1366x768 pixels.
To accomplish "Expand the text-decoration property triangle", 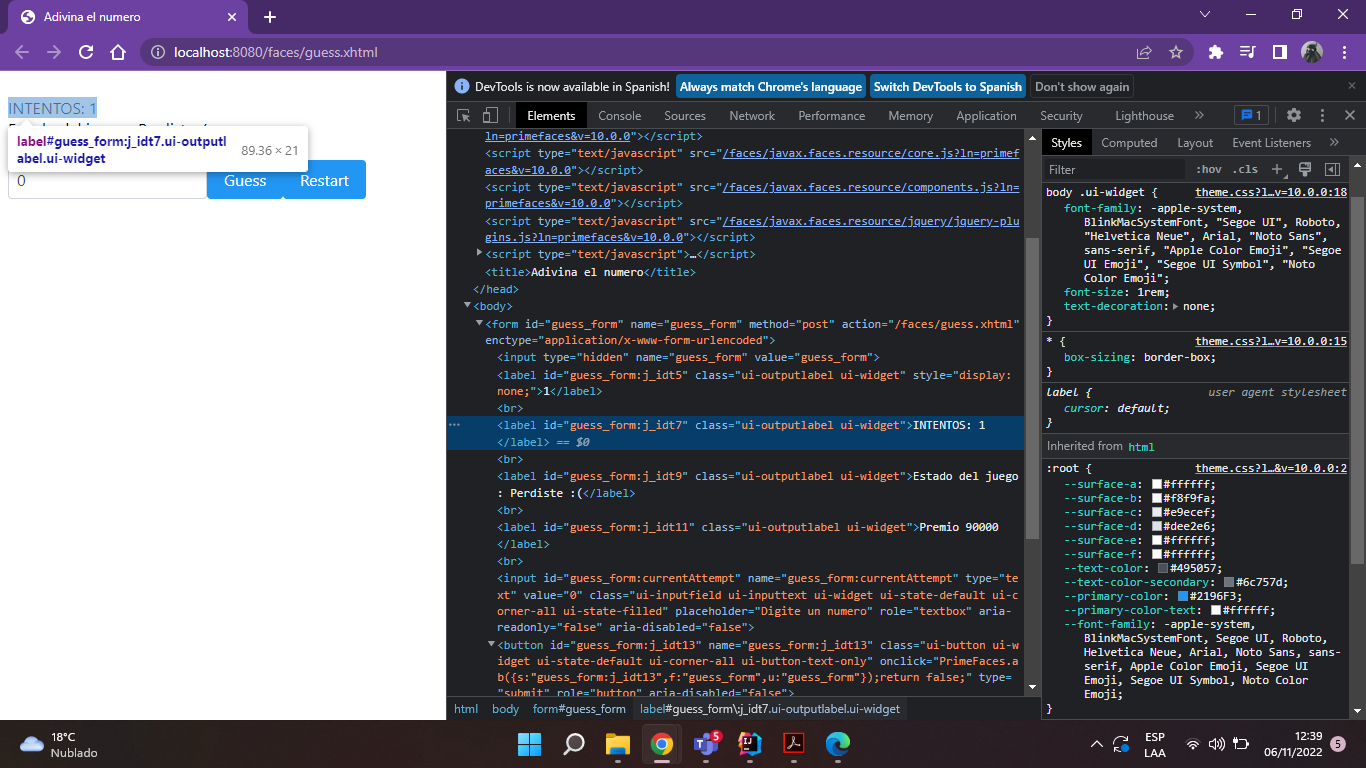I will (x=1176, y=307).
